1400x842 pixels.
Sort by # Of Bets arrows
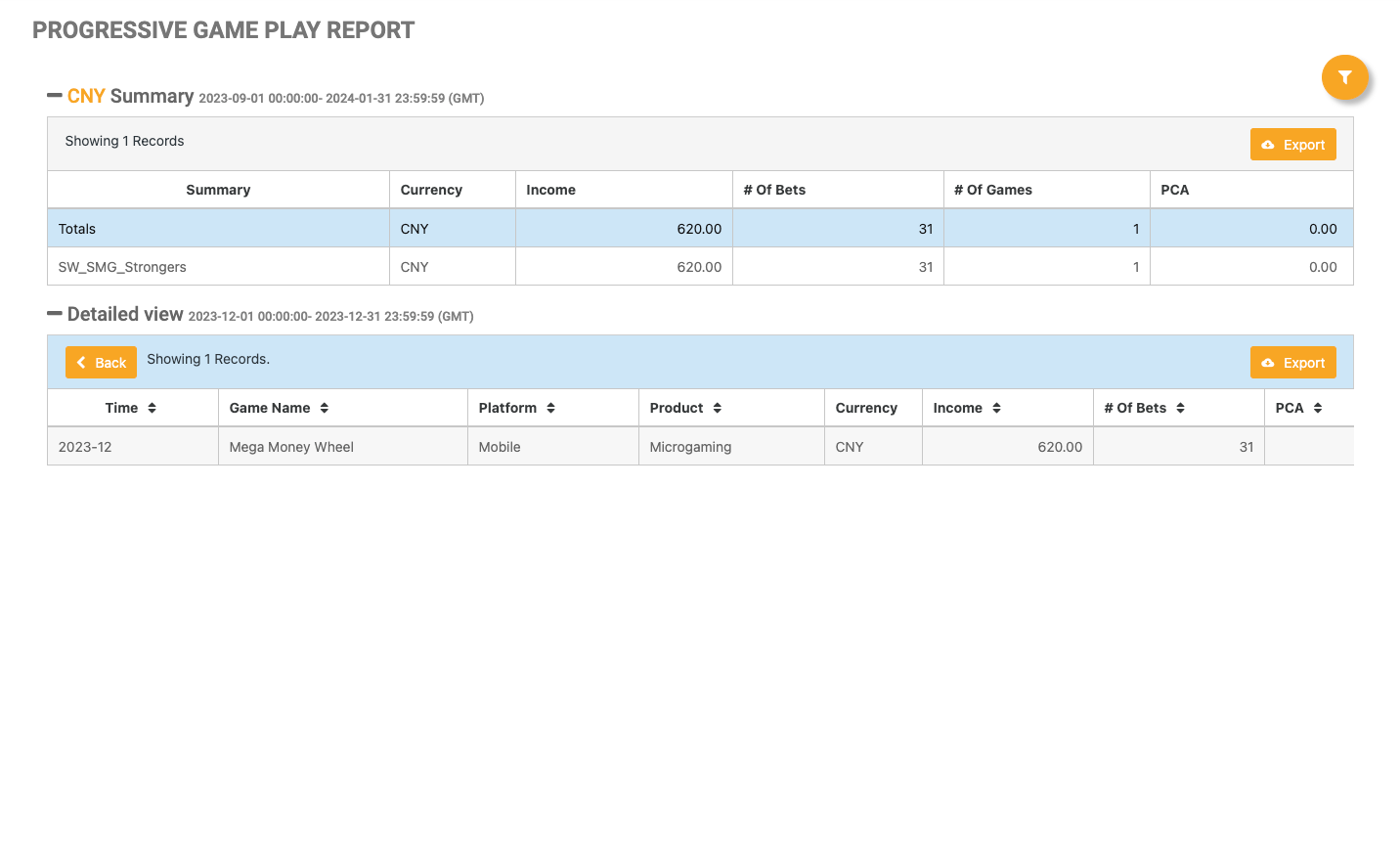point(1180,408)
